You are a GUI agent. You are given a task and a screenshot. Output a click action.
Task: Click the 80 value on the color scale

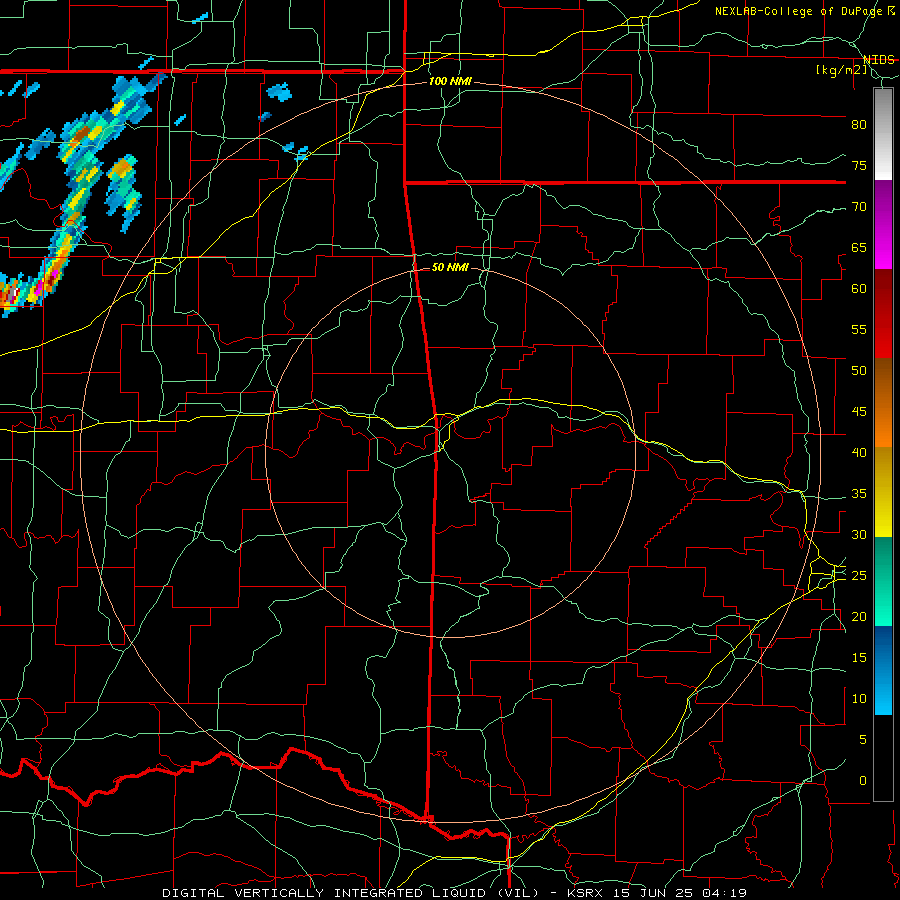tap(859, 125)
